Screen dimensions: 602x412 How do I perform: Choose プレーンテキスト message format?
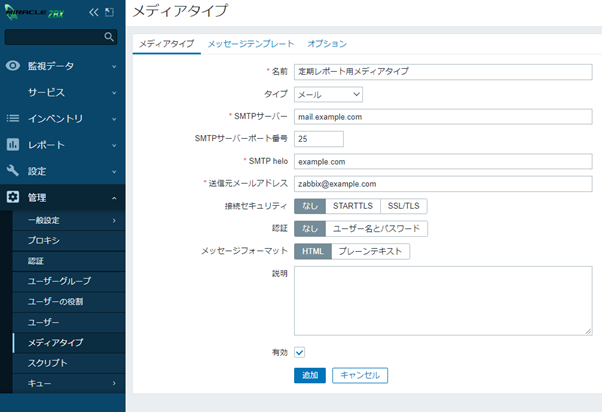[368, 251]
